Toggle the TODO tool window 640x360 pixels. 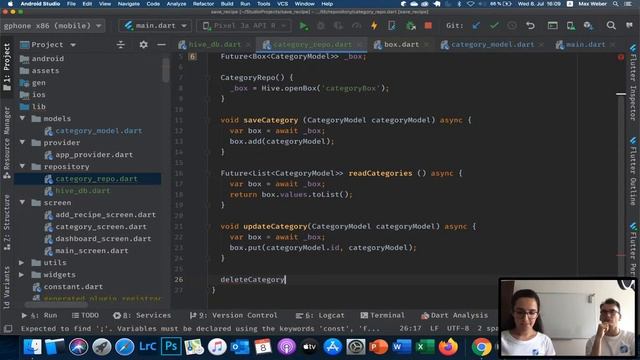(85, 316)
